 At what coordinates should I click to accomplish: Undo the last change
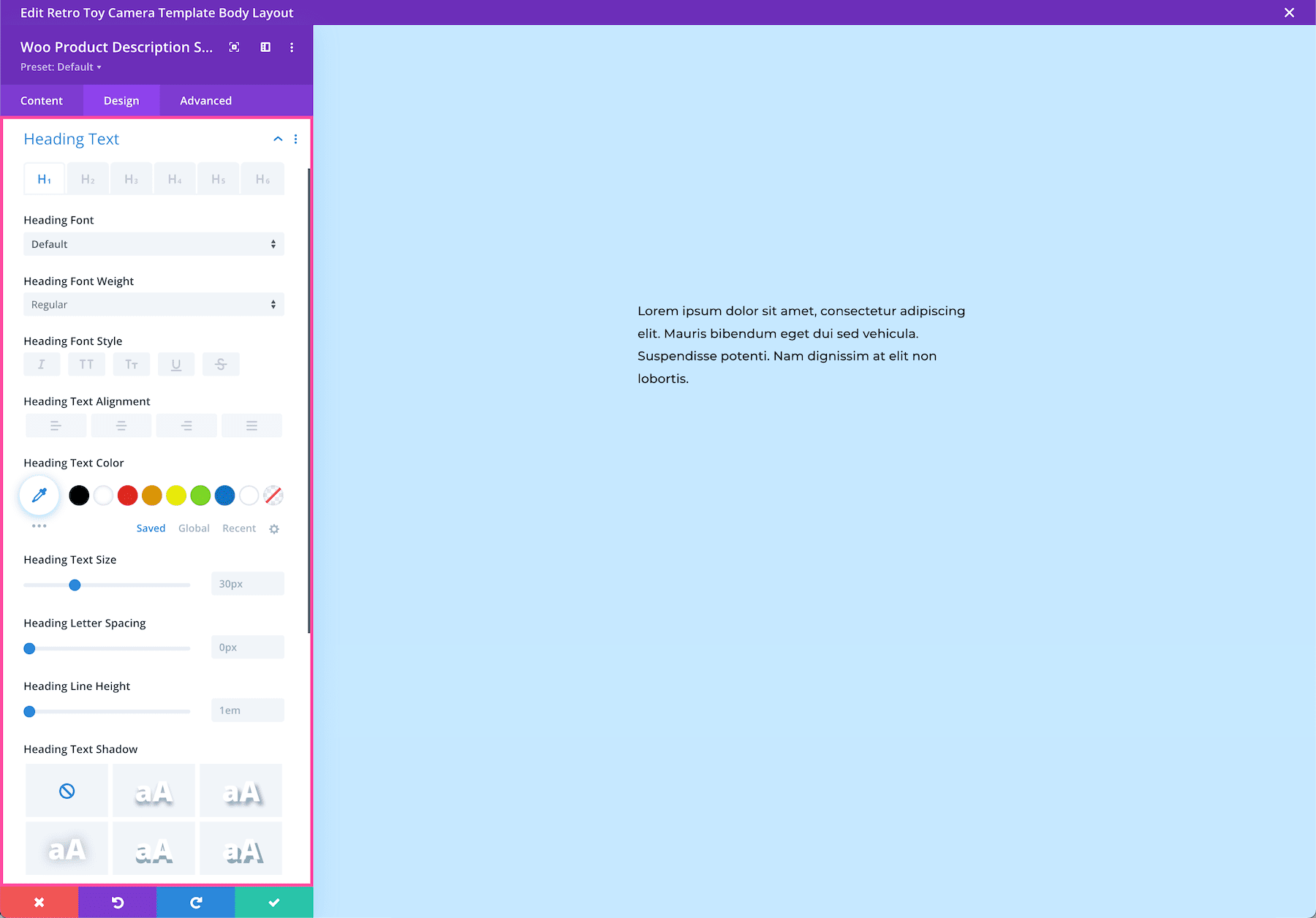117,901
